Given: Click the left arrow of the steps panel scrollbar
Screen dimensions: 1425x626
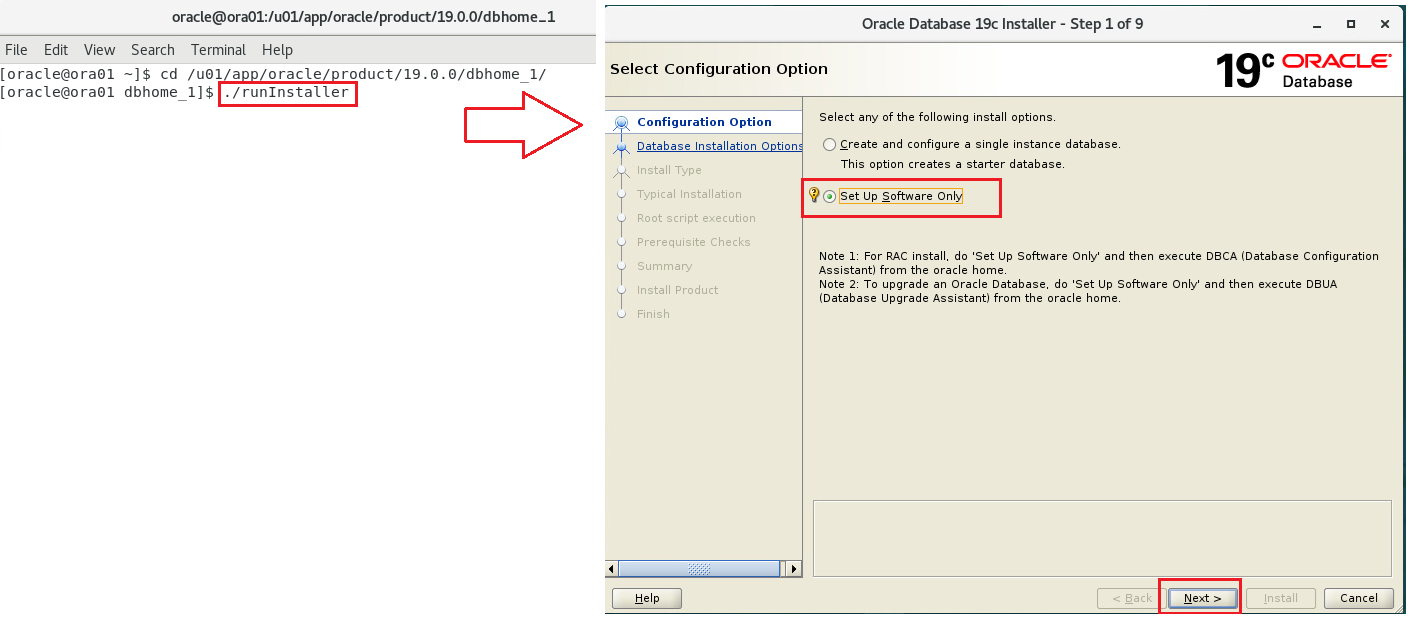Looking at the screenshot, I should [x=612, y=569].
